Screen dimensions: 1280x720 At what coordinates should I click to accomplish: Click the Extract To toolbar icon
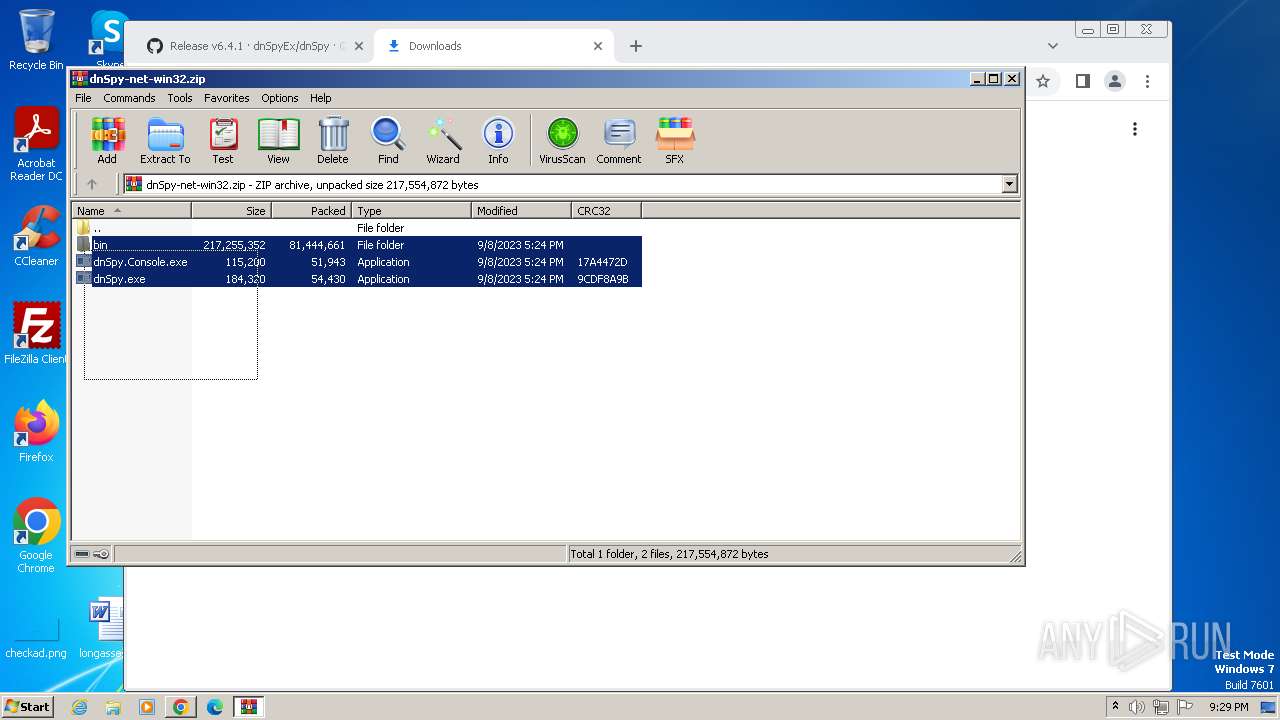(165, 141)
